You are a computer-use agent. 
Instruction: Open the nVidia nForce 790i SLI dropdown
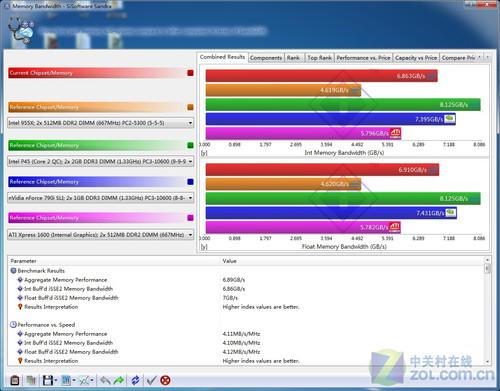[101, 198]
